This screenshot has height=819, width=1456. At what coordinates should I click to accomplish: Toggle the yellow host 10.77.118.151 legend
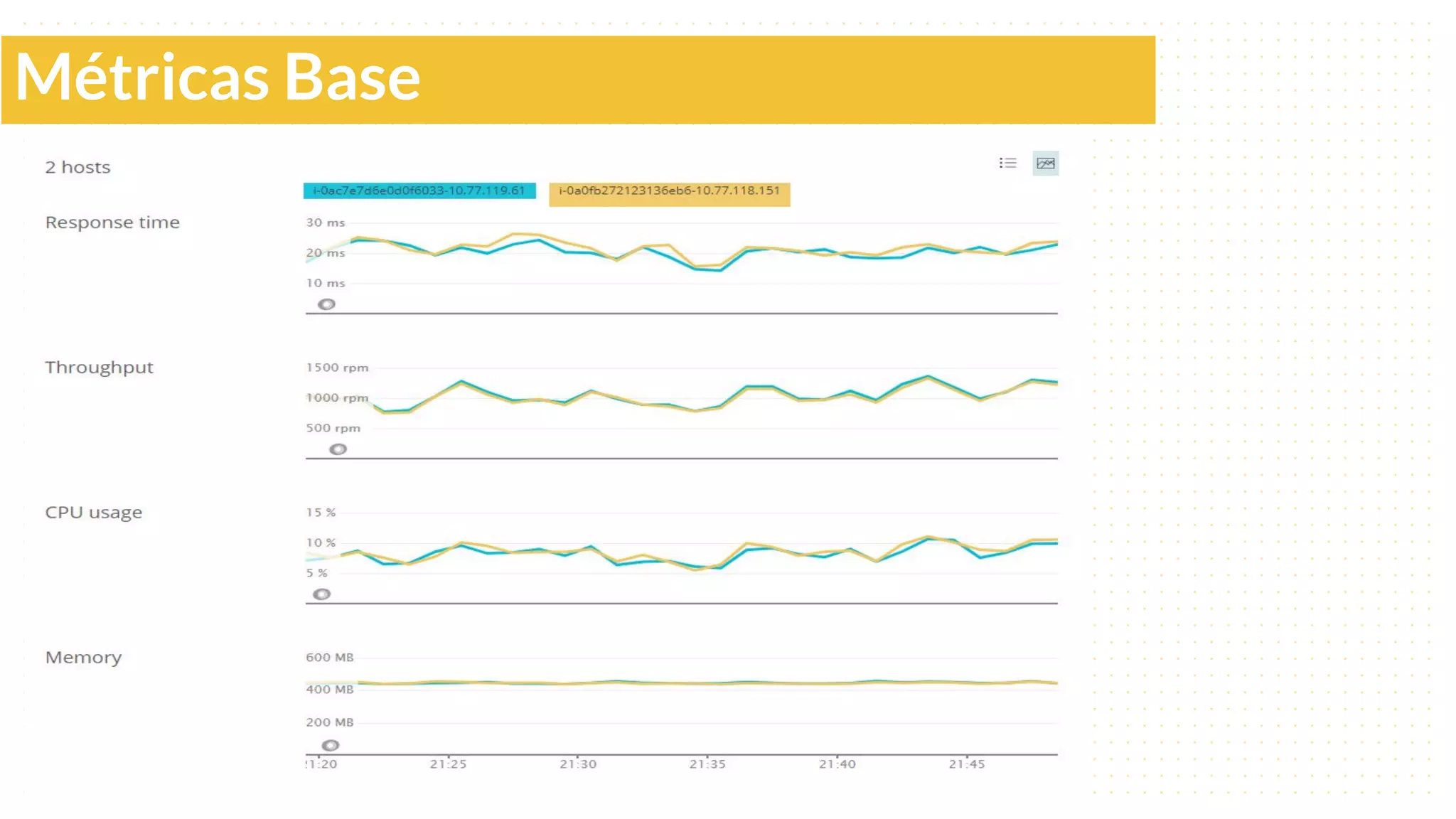coord(669,192)
